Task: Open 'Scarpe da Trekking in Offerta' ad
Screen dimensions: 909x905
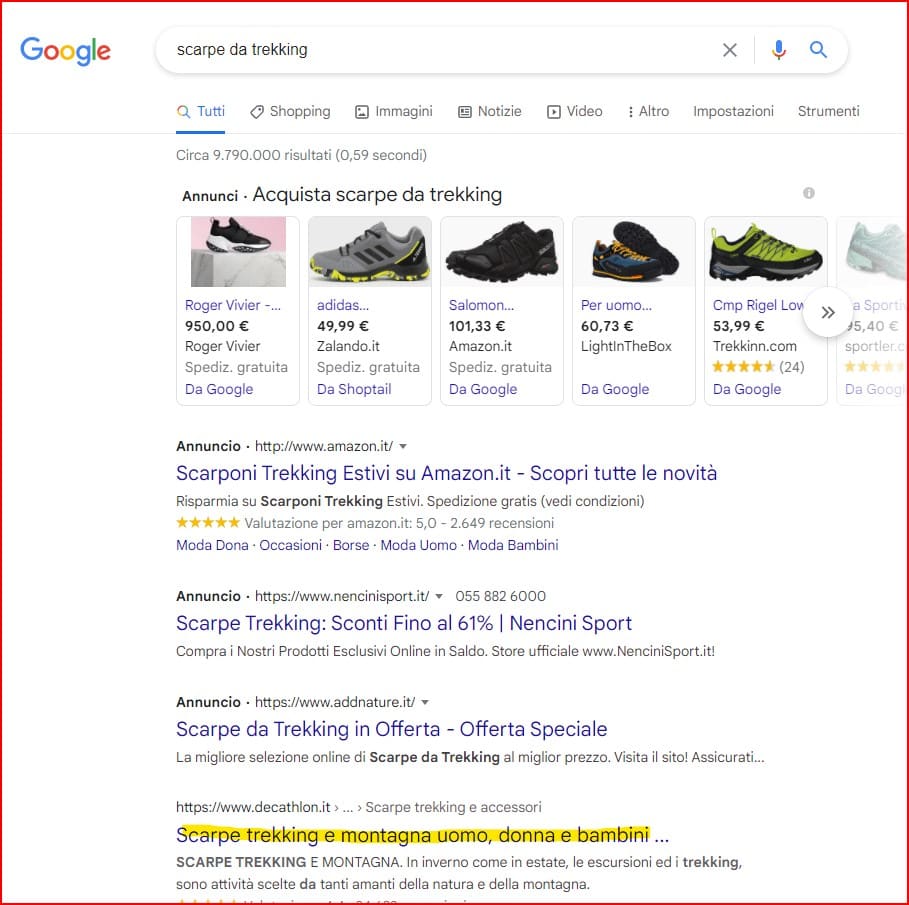Action: point(392,729)
